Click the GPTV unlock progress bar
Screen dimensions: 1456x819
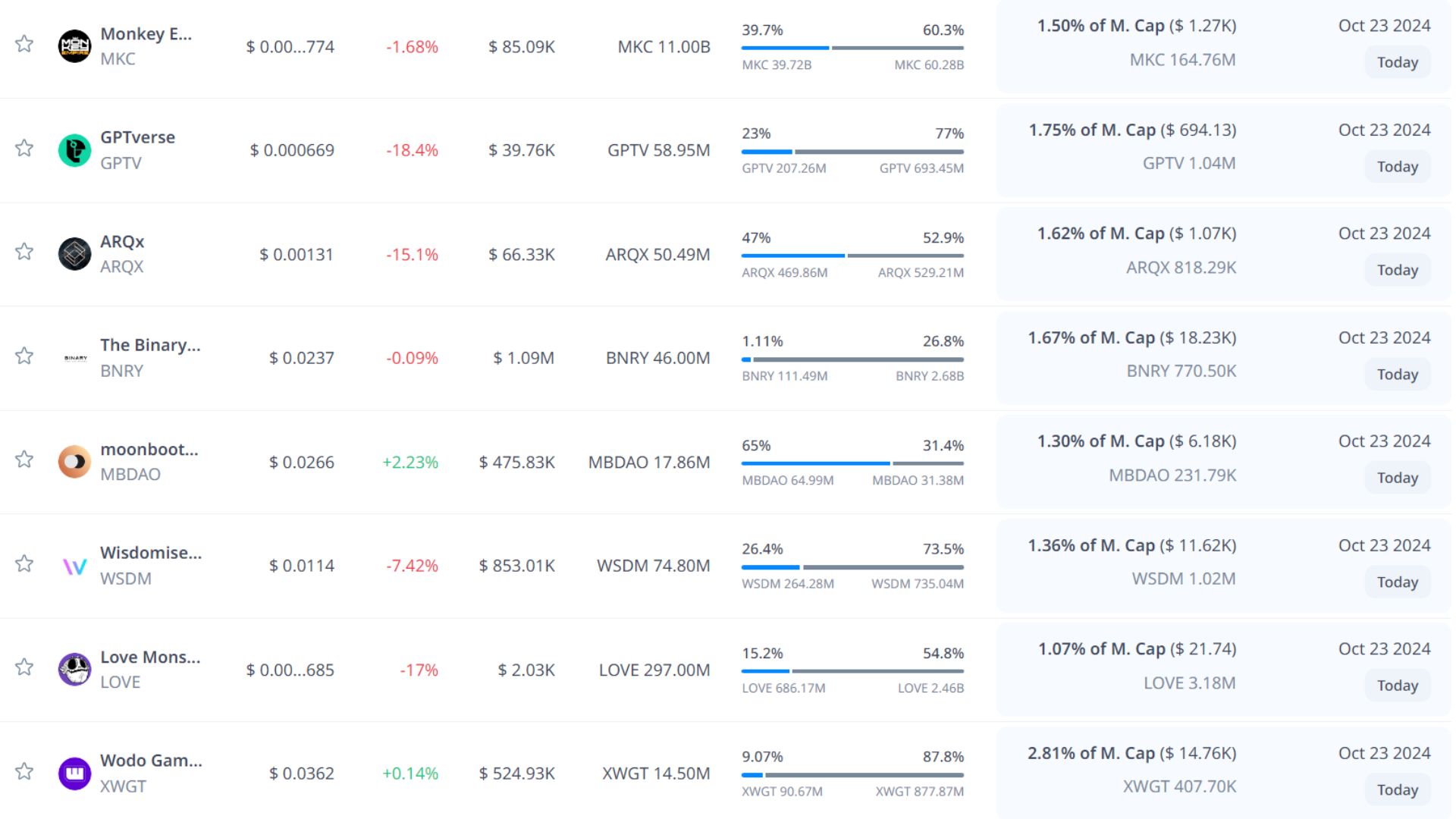852,152
